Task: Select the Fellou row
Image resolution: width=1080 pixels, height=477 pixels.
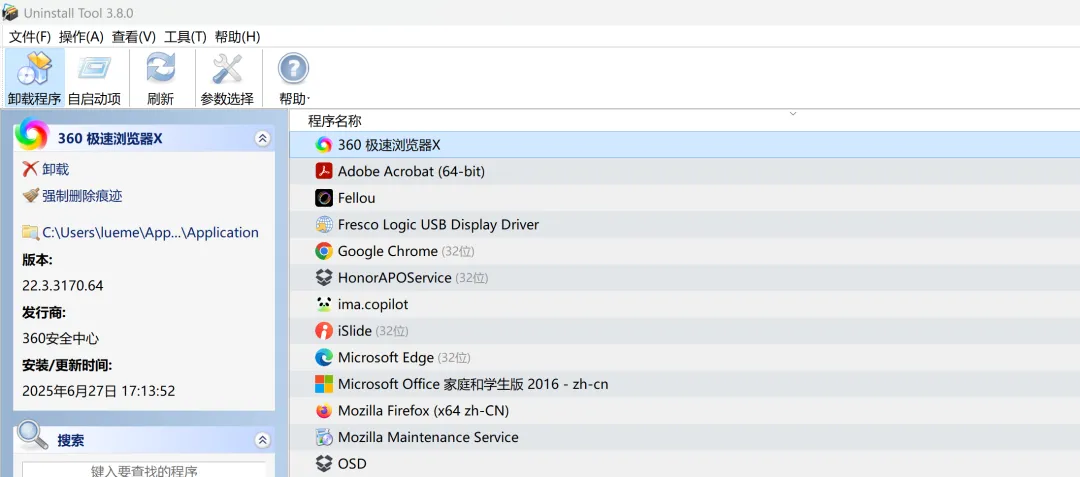Action: tap(685, 198)
